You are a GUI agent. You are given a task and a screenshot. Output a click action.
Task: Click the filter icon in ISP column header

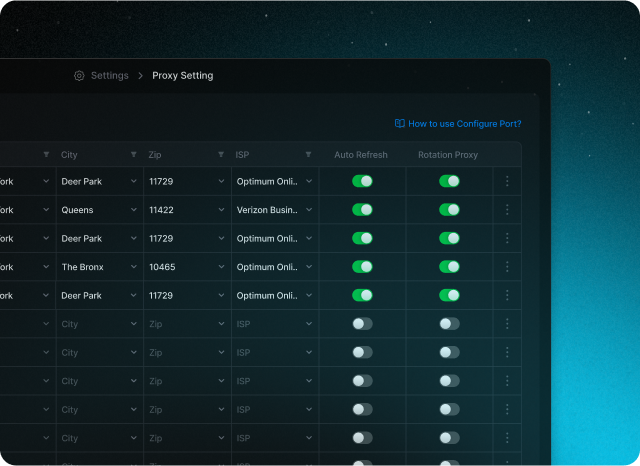309,155
